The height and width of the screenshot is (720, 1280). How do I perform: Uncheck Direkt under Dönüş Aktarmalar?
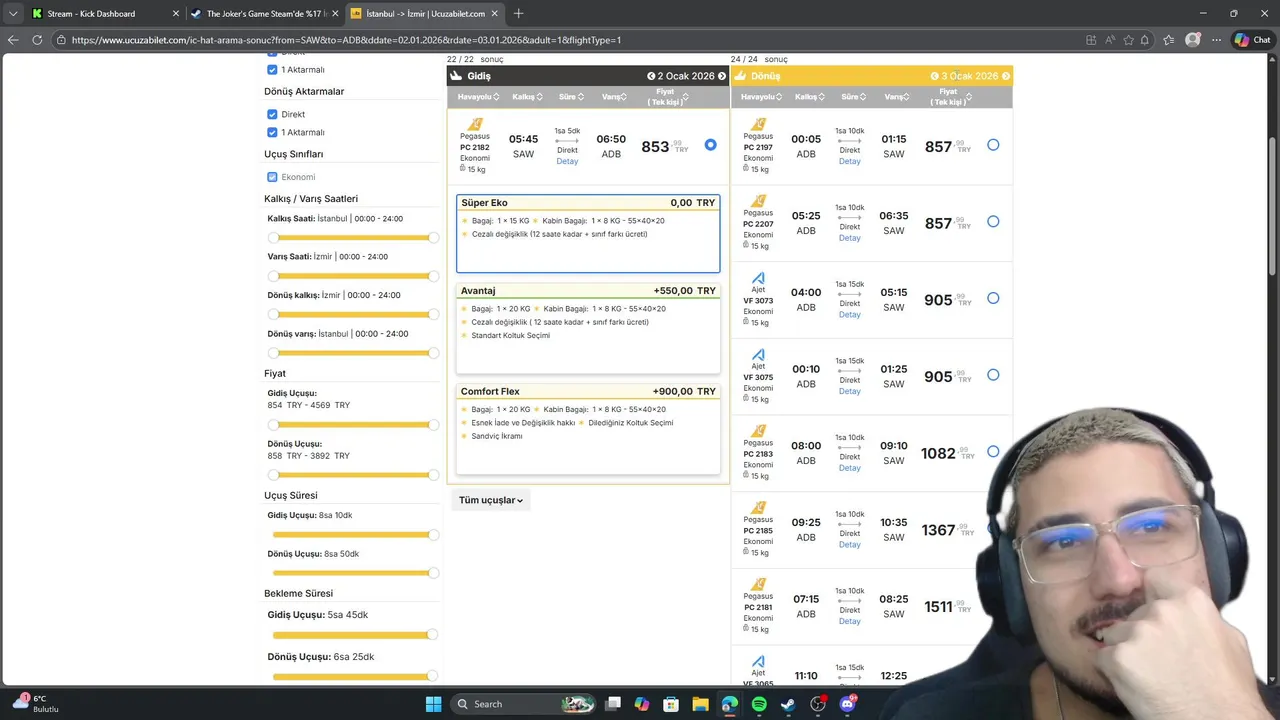[272, 114]
